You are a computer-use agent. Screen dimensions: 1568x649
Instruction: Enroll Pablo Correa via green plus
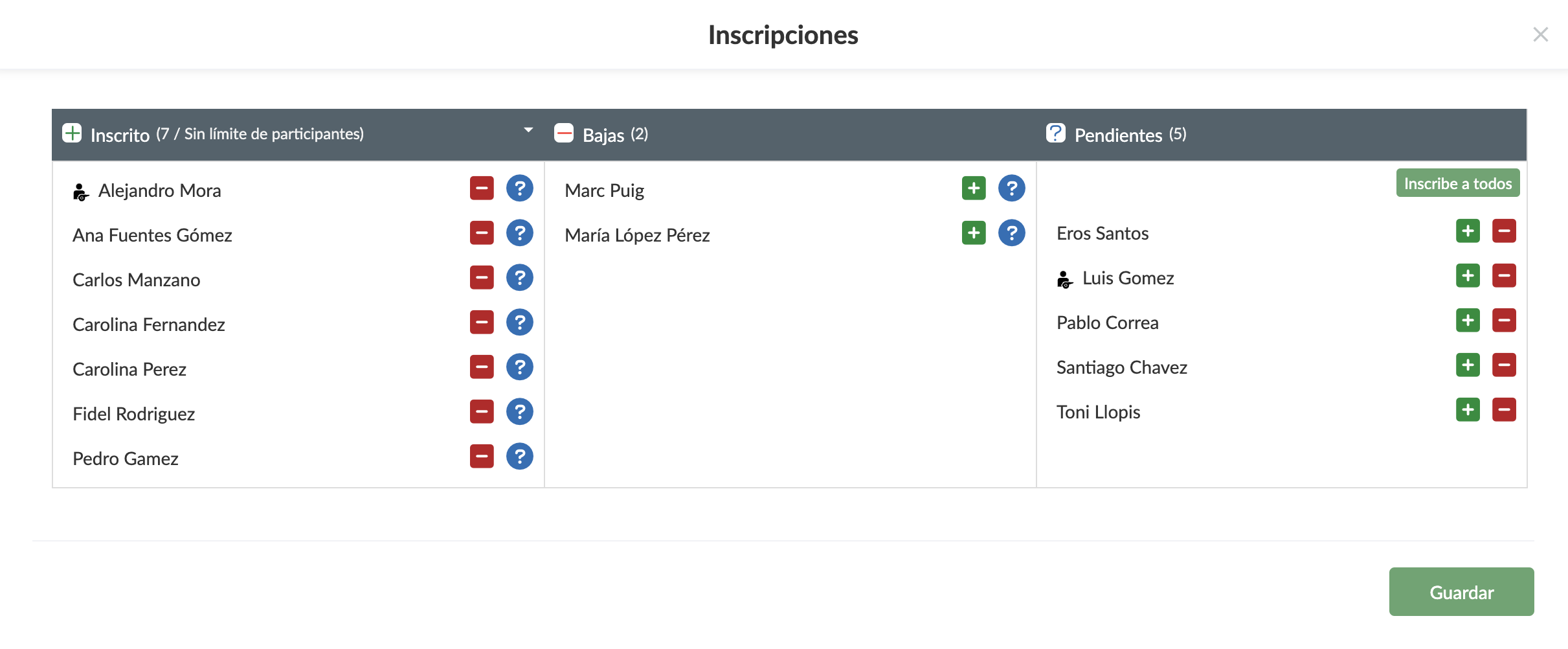(x=1468, y=321)
